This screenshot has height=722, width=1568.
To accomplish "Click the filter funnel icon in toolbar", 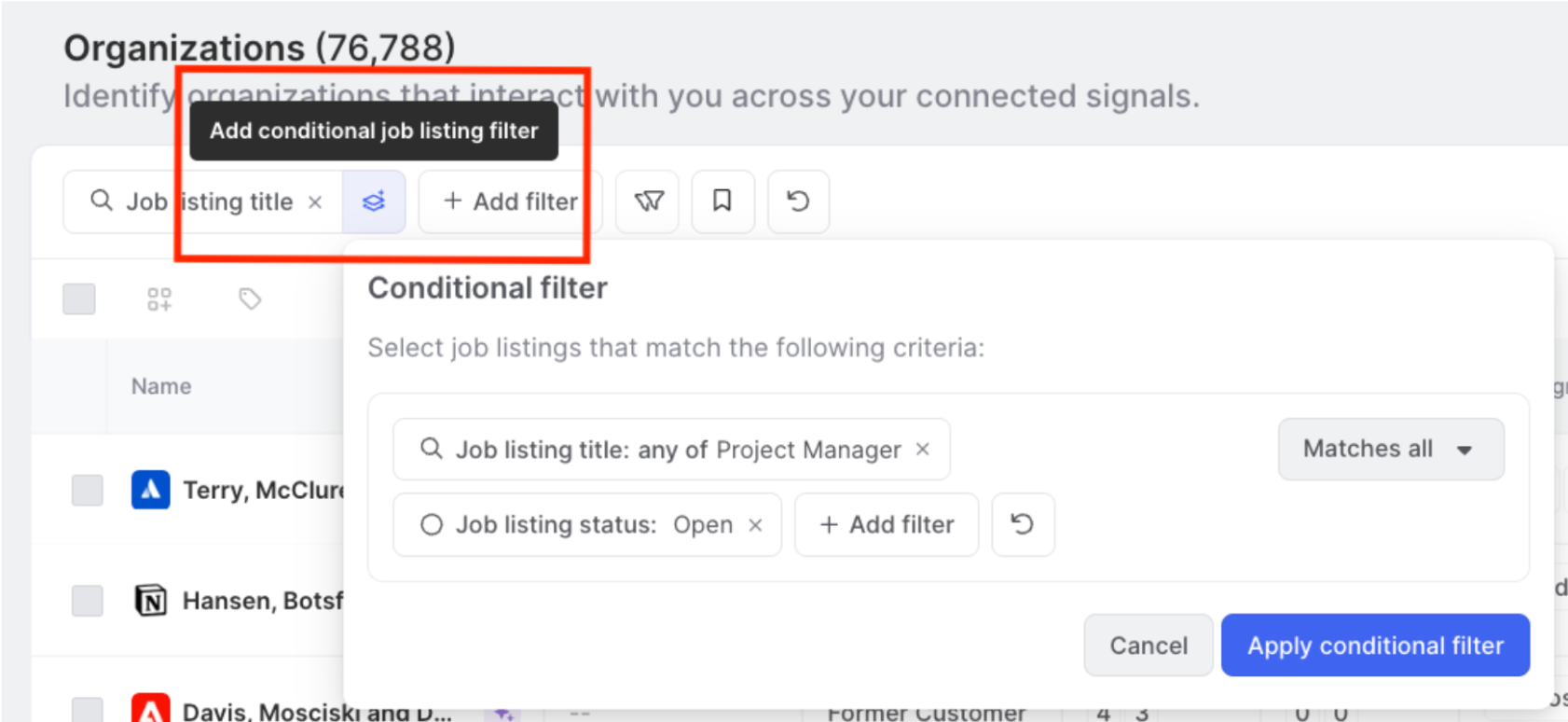I will (x=649, y=201).
